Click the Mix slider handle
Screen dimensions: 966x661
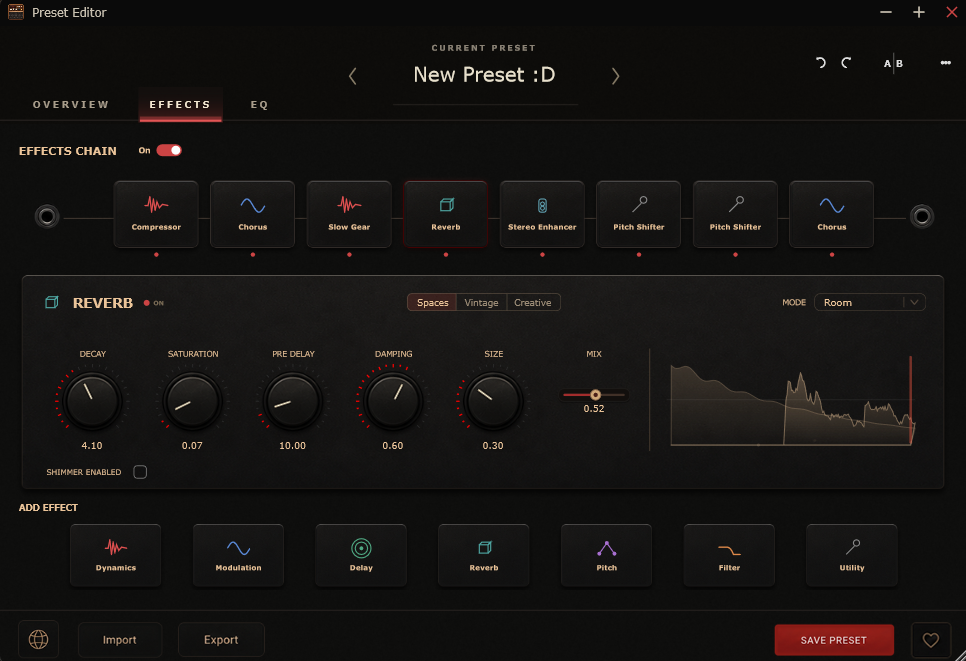[595, 395]
